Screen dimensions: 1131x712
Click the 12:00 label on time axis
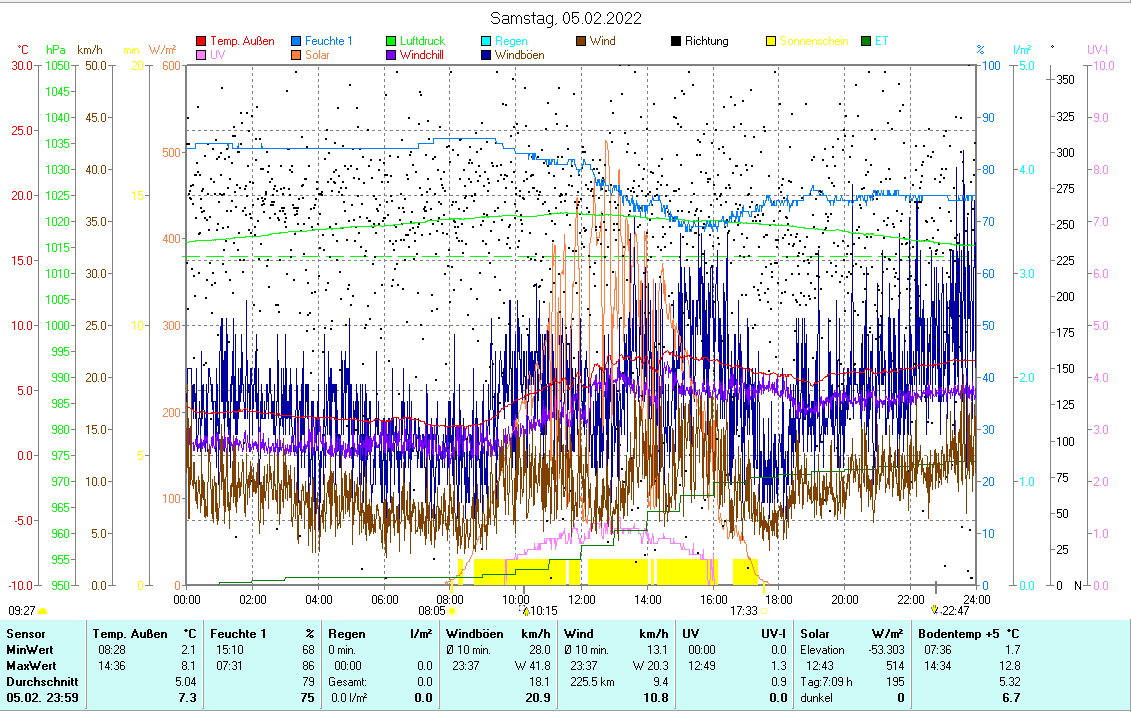(582, 599)
